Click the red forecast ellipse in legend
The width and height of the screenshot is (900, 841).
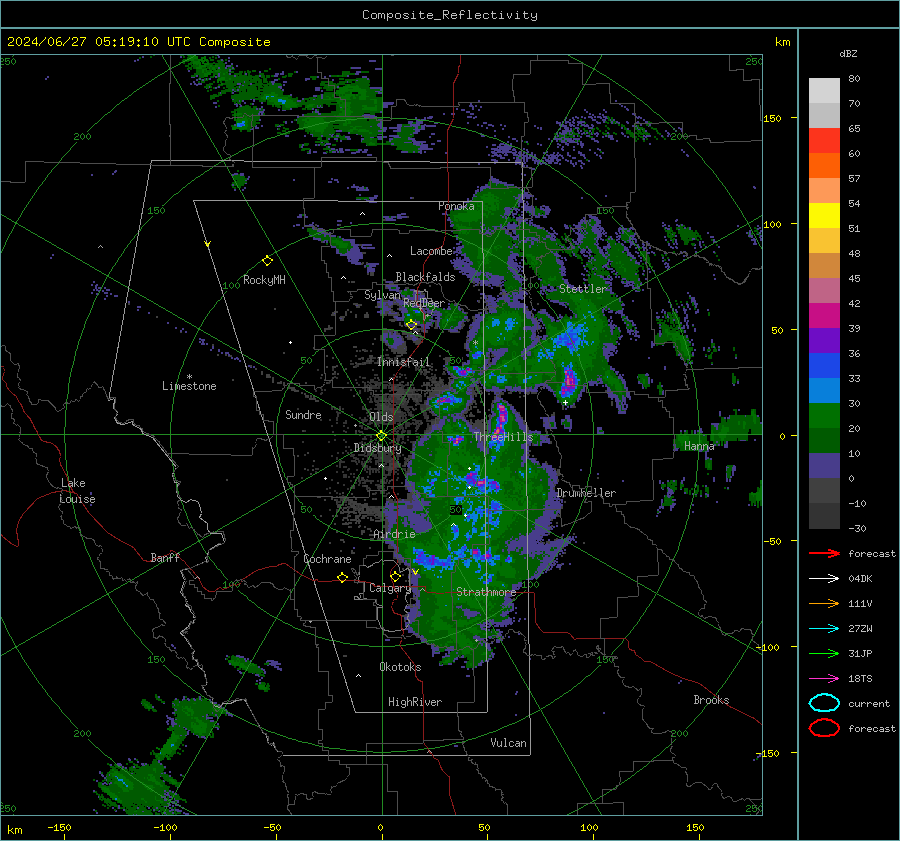pyautogui.click(x=824, y=728)
